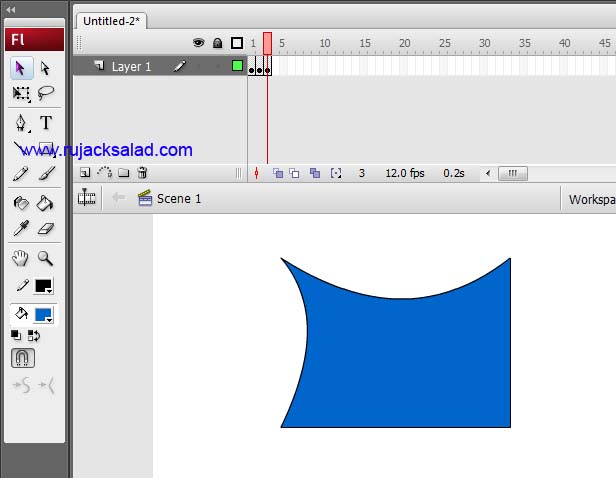Select the Pen tool
This screenshot has height=478, width=616.
click(x=21, y=123)
